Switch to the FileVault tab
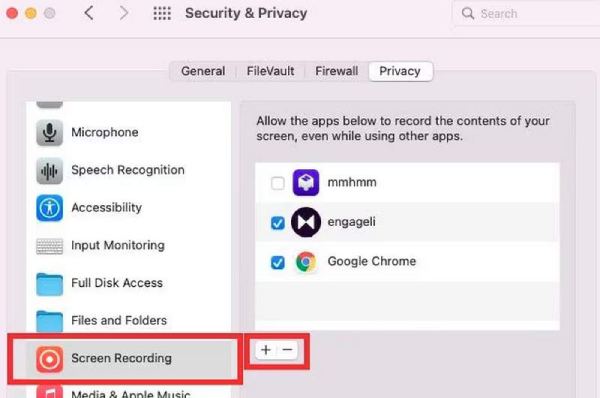This screenshot has height=398, width=600. 271,71
